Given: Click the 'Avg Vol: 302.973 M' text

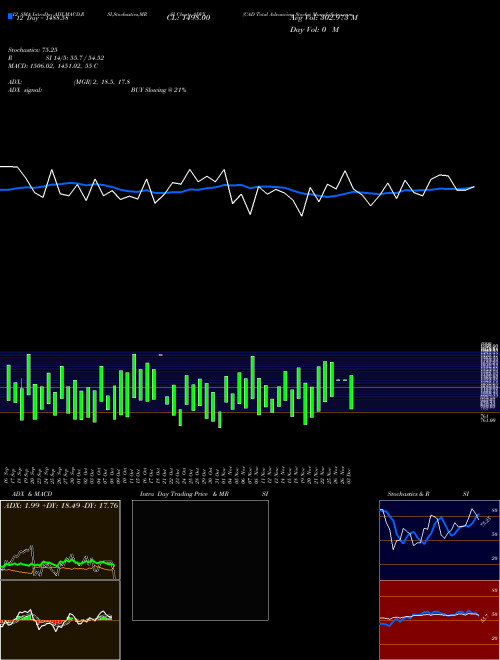Looking at the screenshot, I should pos(324,18).
